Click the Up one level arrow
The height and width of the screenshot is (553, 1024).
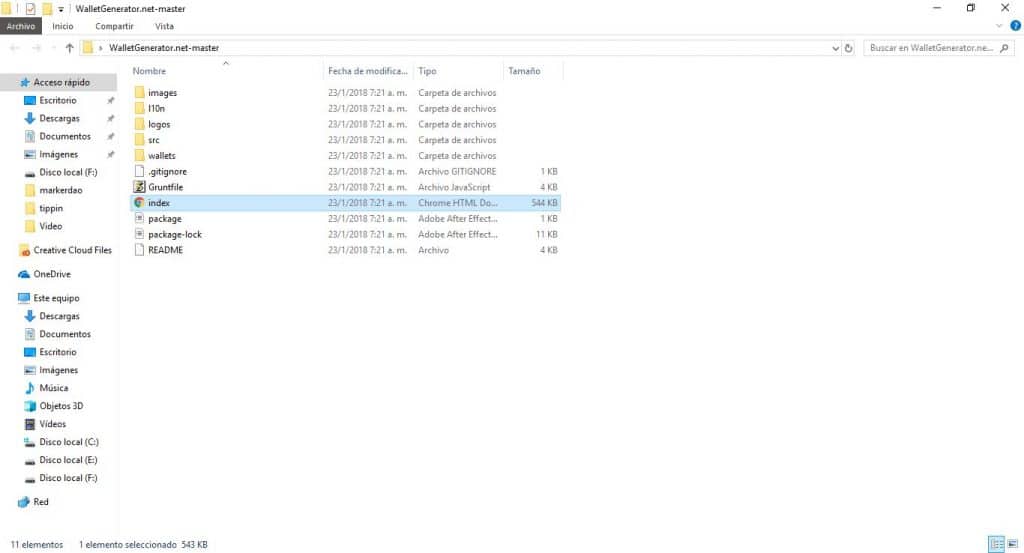69,48
